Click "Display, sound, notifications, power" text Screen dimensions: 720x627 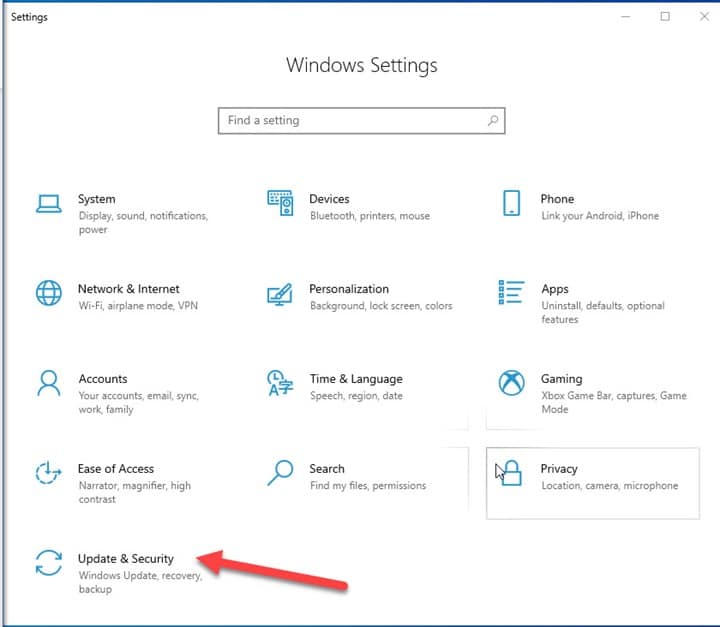point(143,223)
